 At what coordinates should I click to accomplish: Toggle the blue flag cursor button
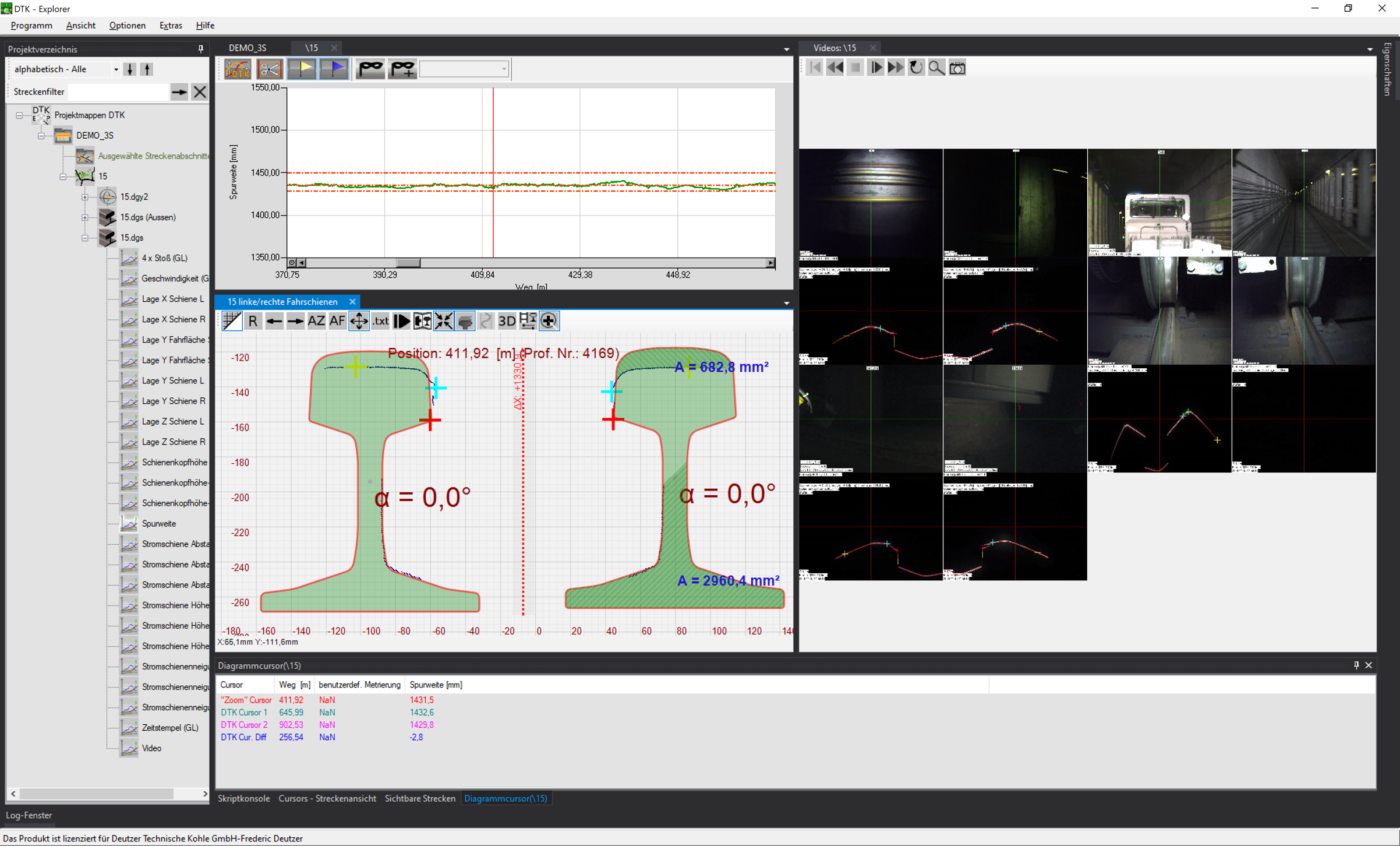pos(334,69)
